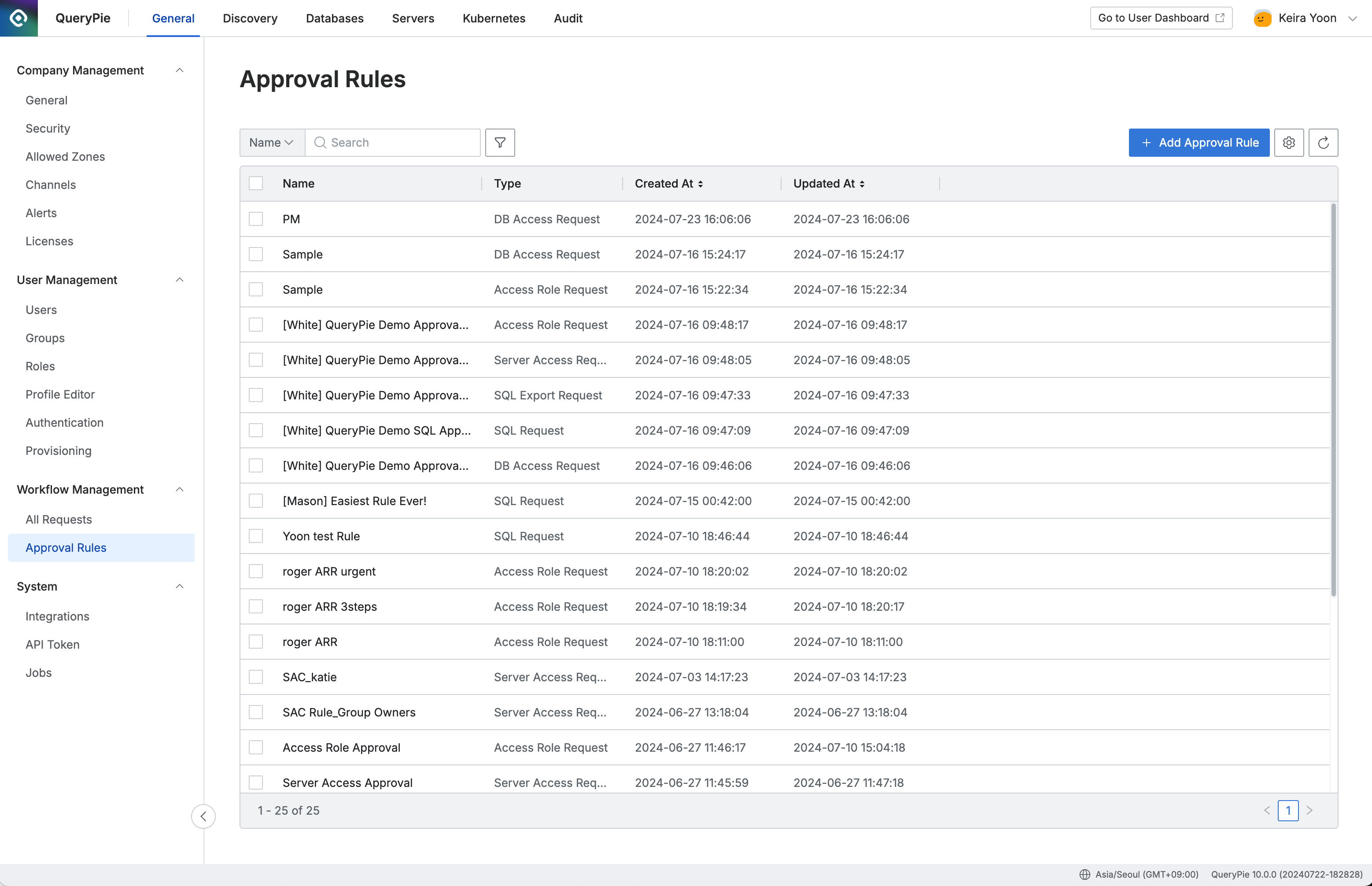Open the filter options icon beside search
Image resolution: width=1372 pixels, height=886 pixels.
tap(499, 142)
